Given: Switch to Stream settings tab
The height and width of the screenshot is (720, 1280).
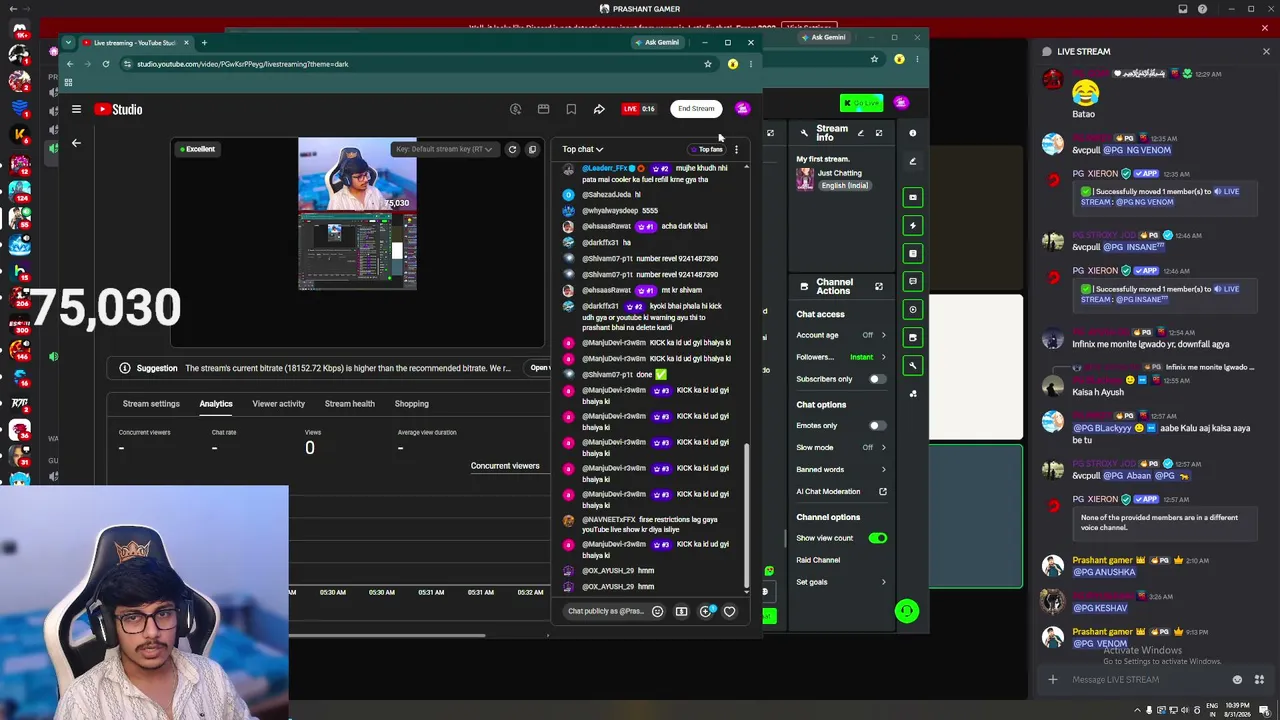Looking at the screenshot, I should click(x=151, y=404).
